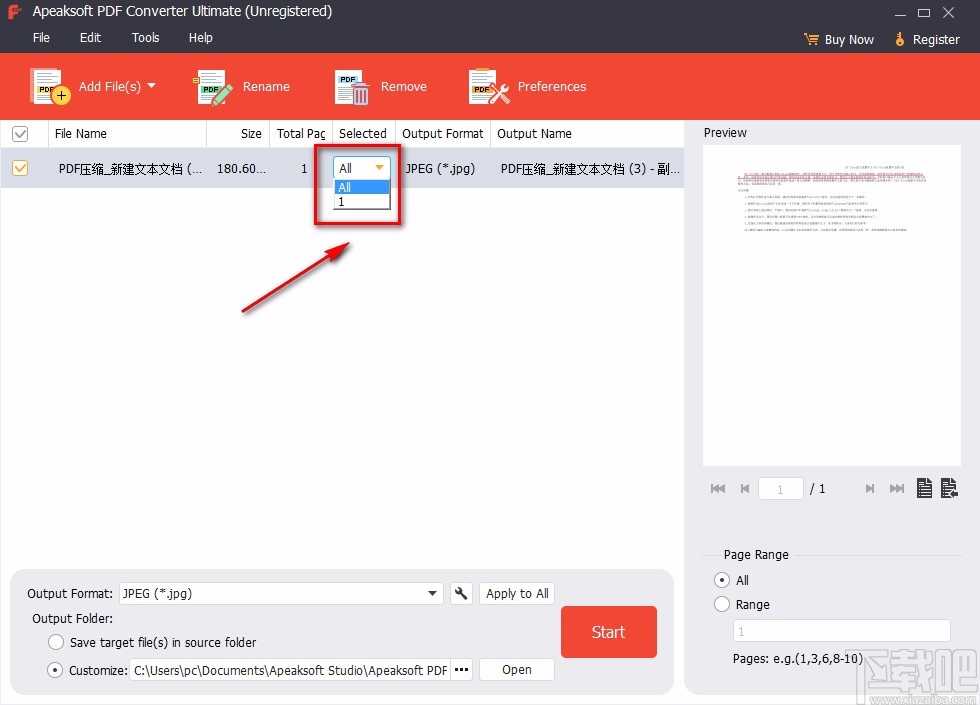Open the Edit menu

tap(90, 37)
